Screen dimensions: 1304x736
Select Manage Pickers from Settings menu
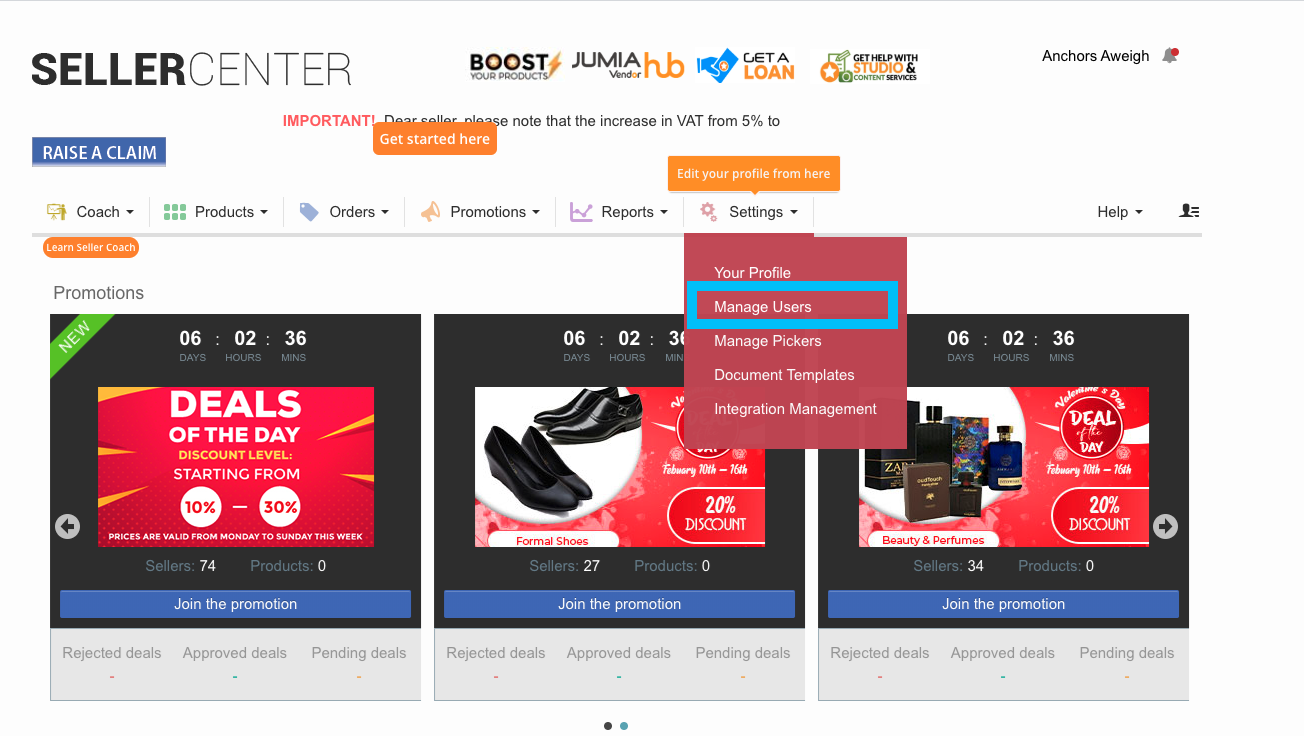tap(767, 341)
